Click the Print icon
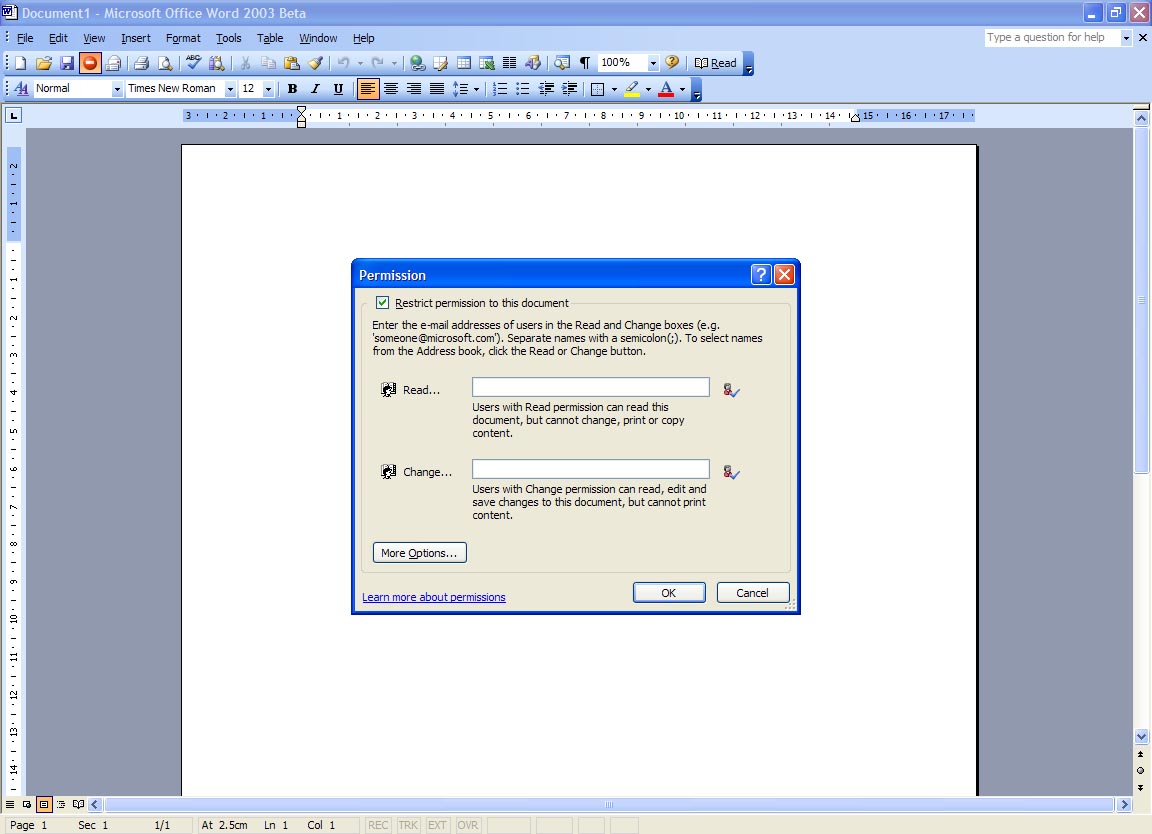 click(142, 63)
